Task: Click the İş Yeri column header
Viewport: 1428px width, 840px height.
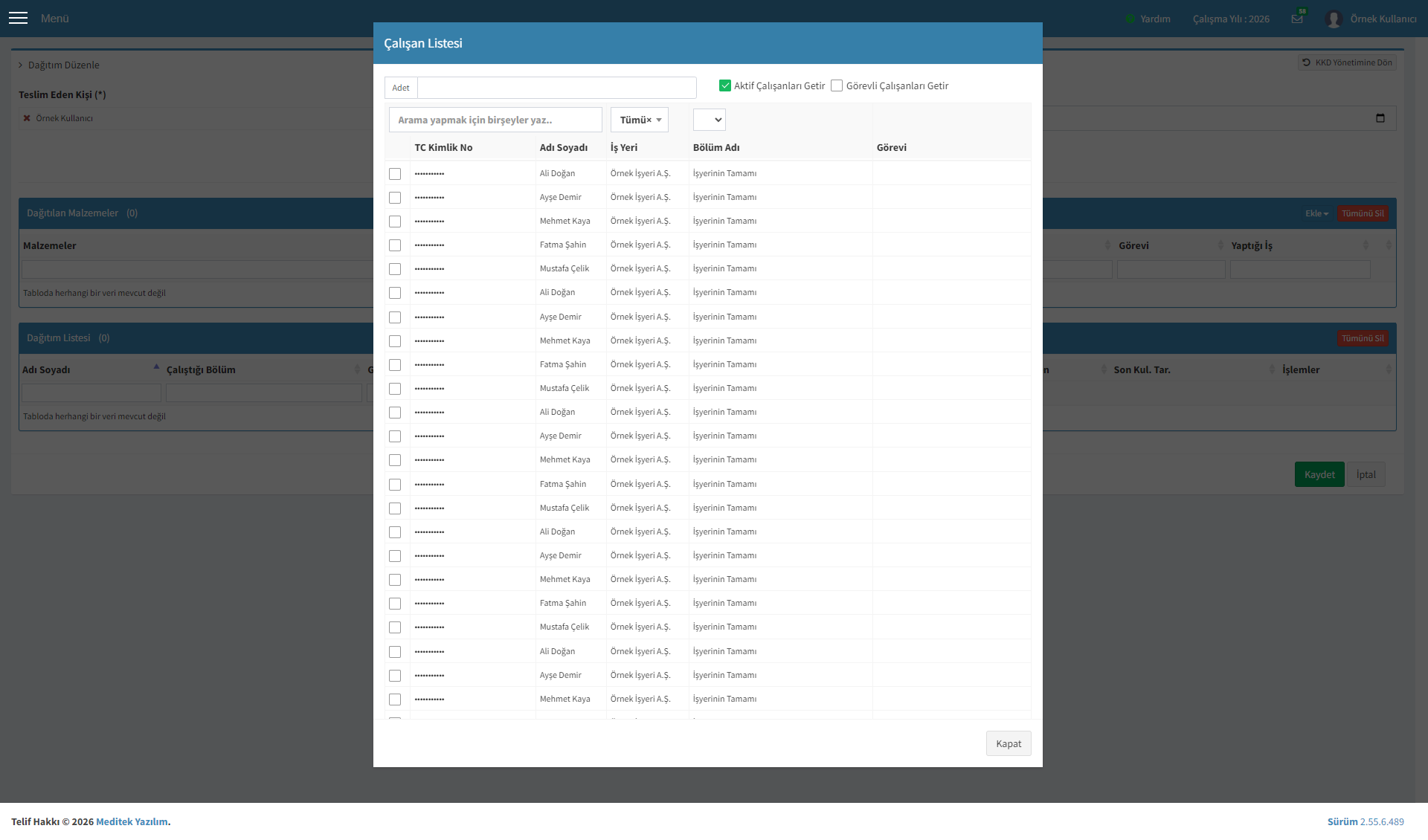Action: (624, 148)
